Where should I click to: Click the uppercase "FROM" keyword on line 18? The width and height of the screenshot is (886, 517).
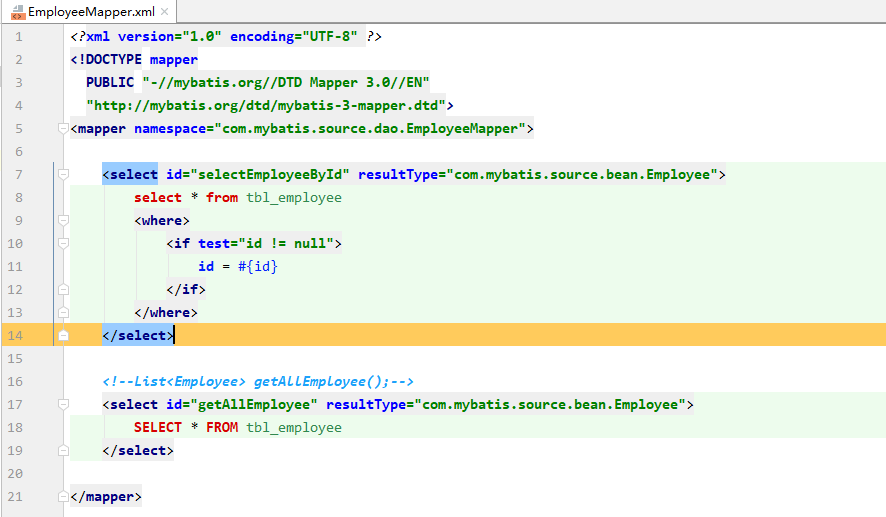coord(222,428)
